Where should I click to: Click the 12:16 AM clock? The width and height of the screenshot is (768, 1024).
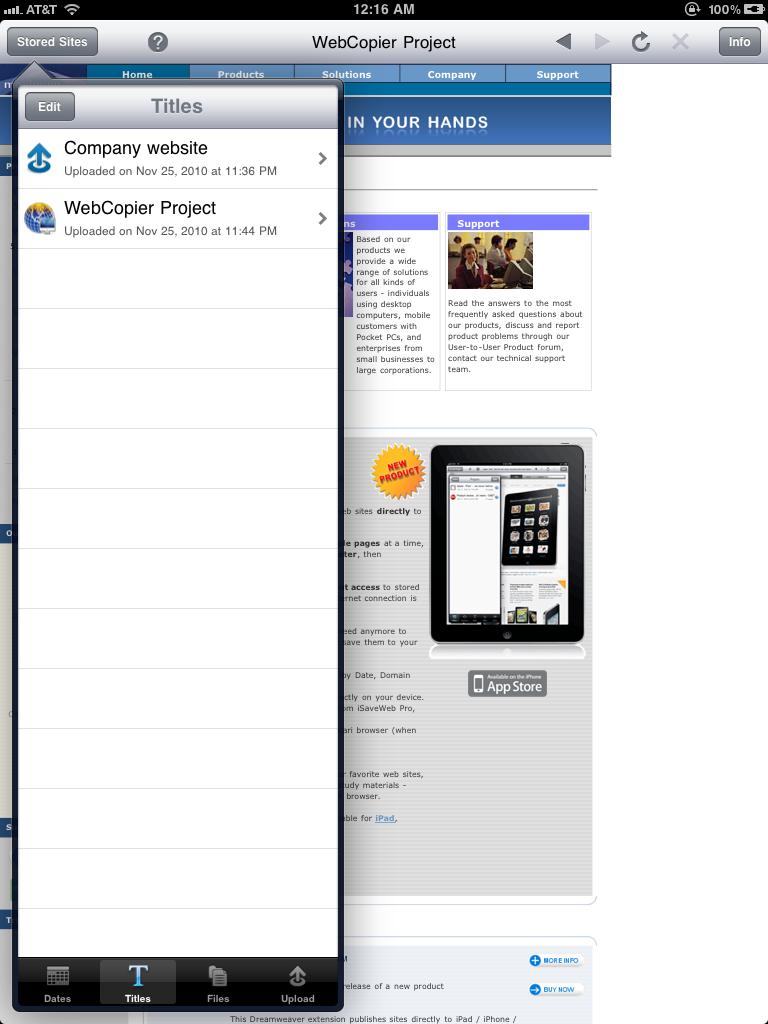point(384,9)
